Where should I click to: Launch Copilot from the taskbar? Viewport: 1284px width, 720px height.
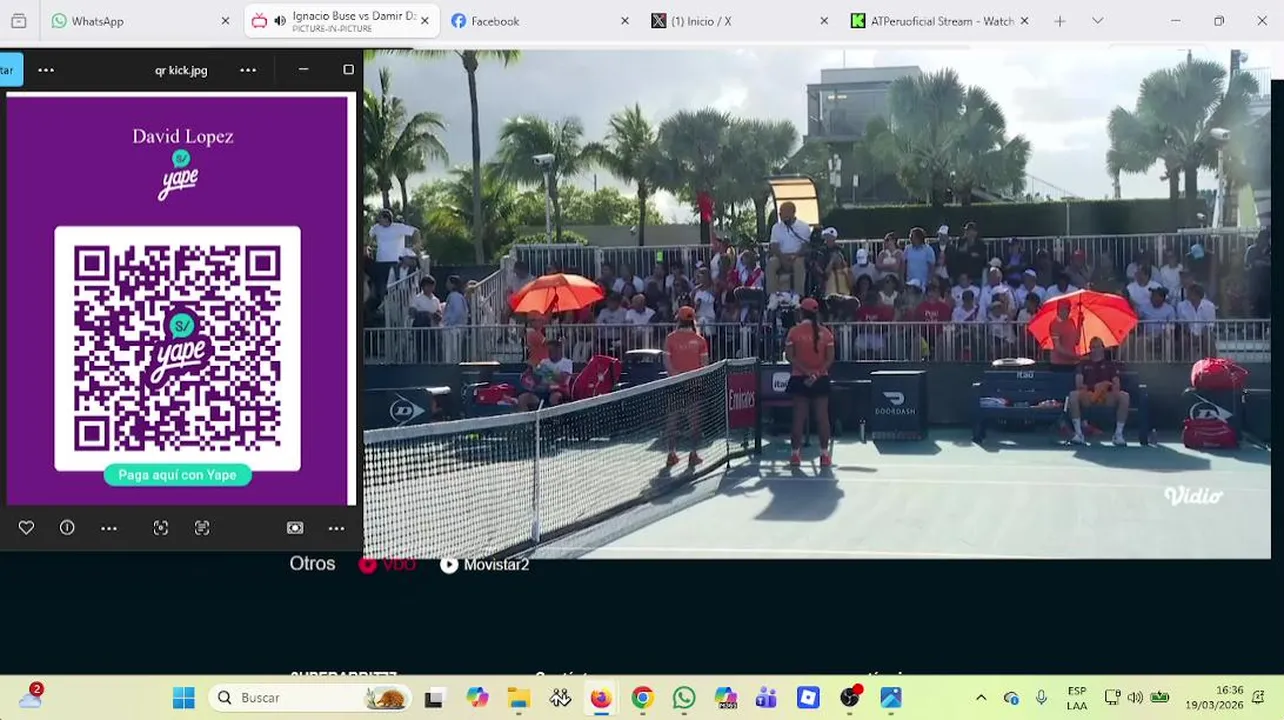(x=477, y=698)
